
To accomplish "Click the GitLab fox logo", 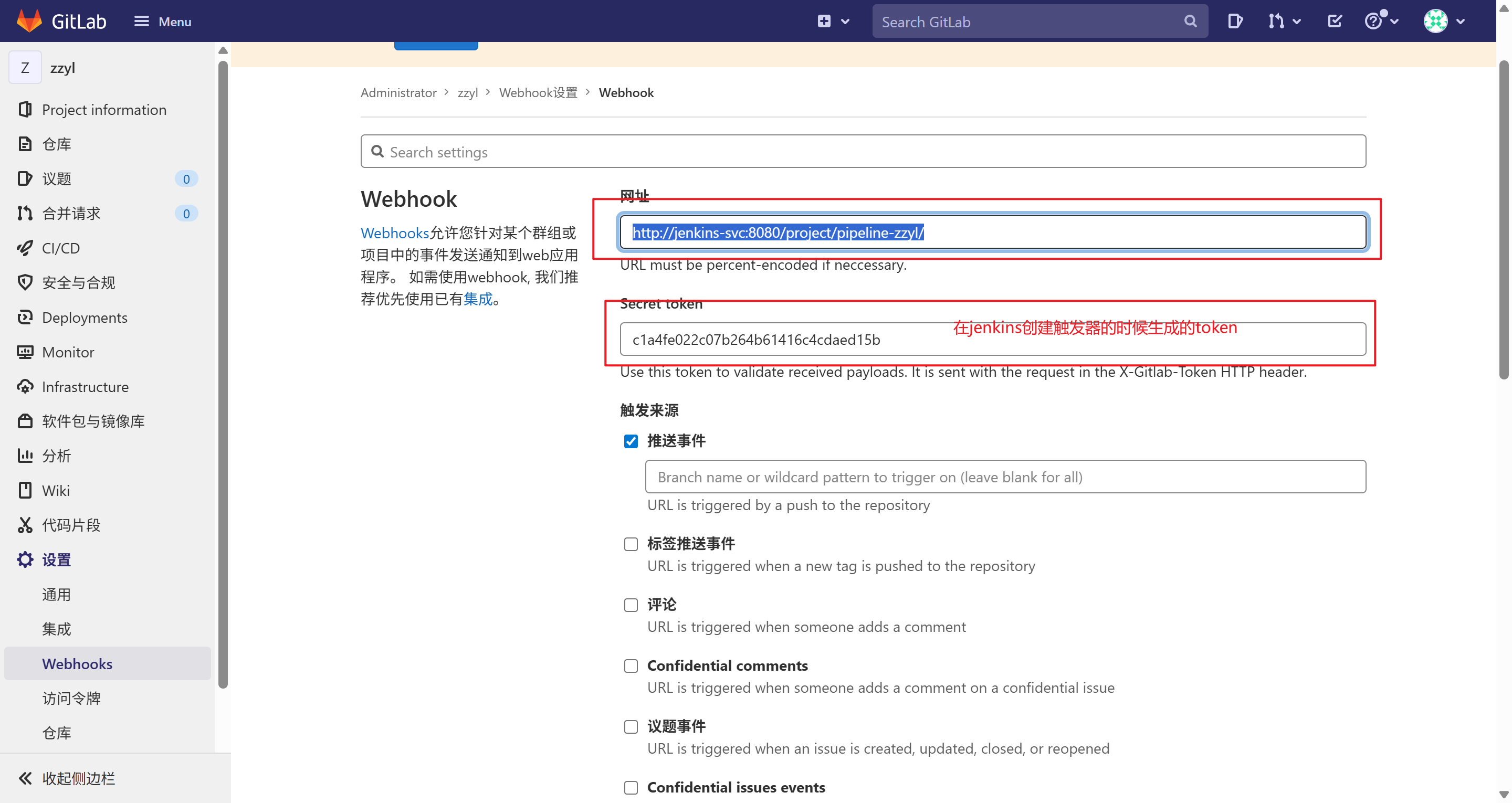I will 29,21.
